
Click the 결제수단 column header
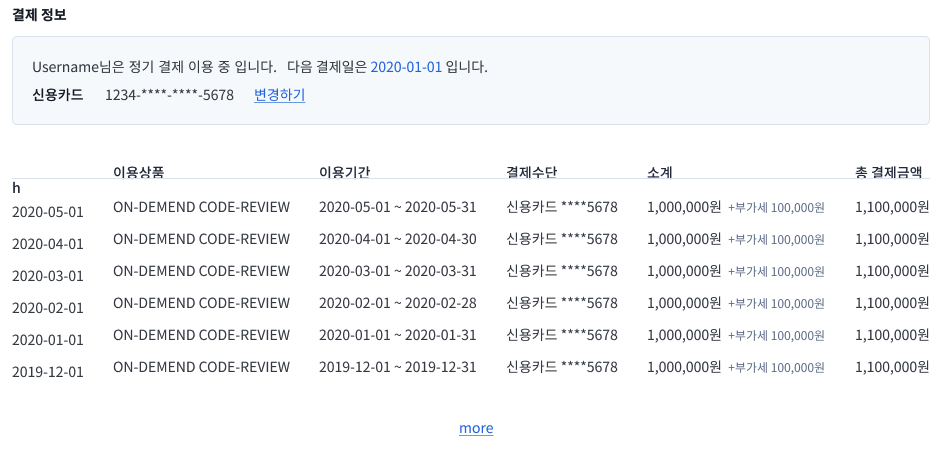click(x=532, y=172)
